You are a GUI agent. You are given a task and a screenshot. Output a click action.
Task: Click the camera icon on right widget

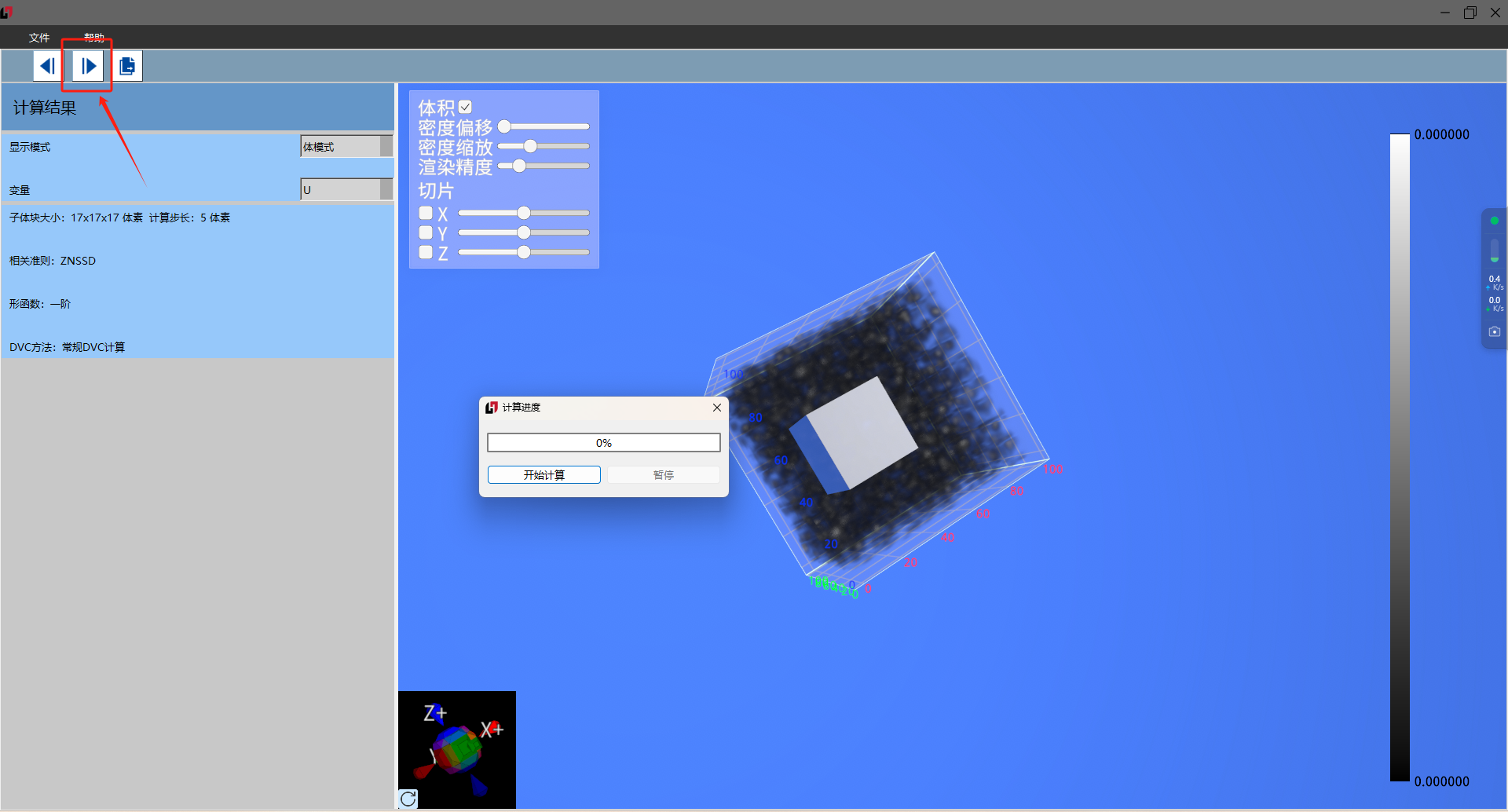click(1494, 331)
